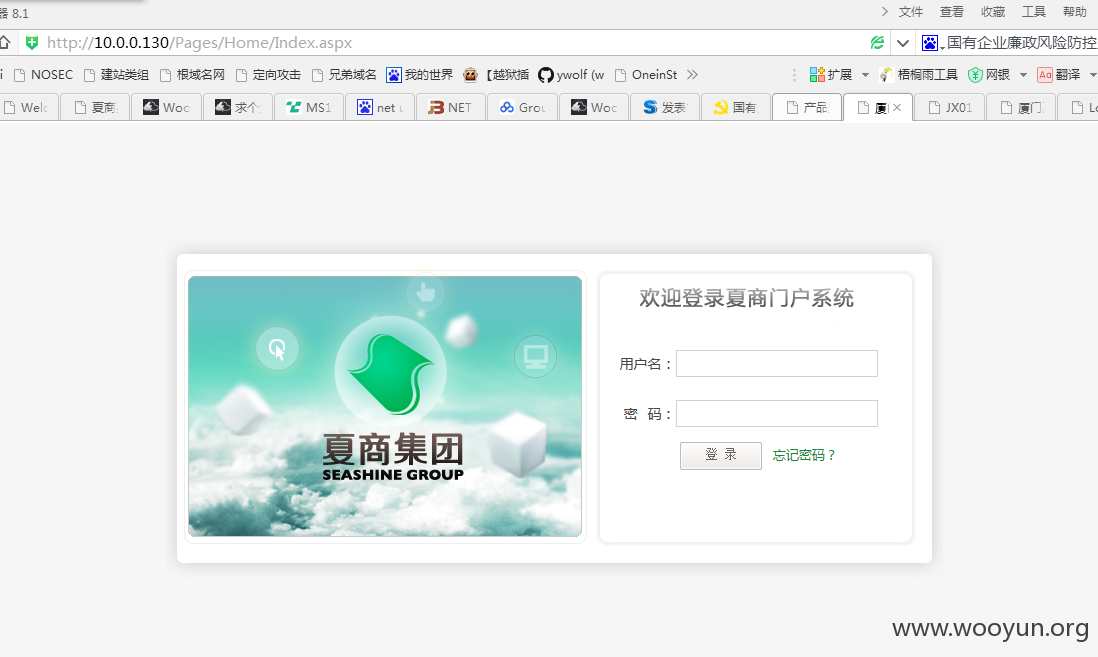Switch to the Woo tab beside 求个 tab
The width and height of the screenshot is (1098, 657).
pos(167,107)
